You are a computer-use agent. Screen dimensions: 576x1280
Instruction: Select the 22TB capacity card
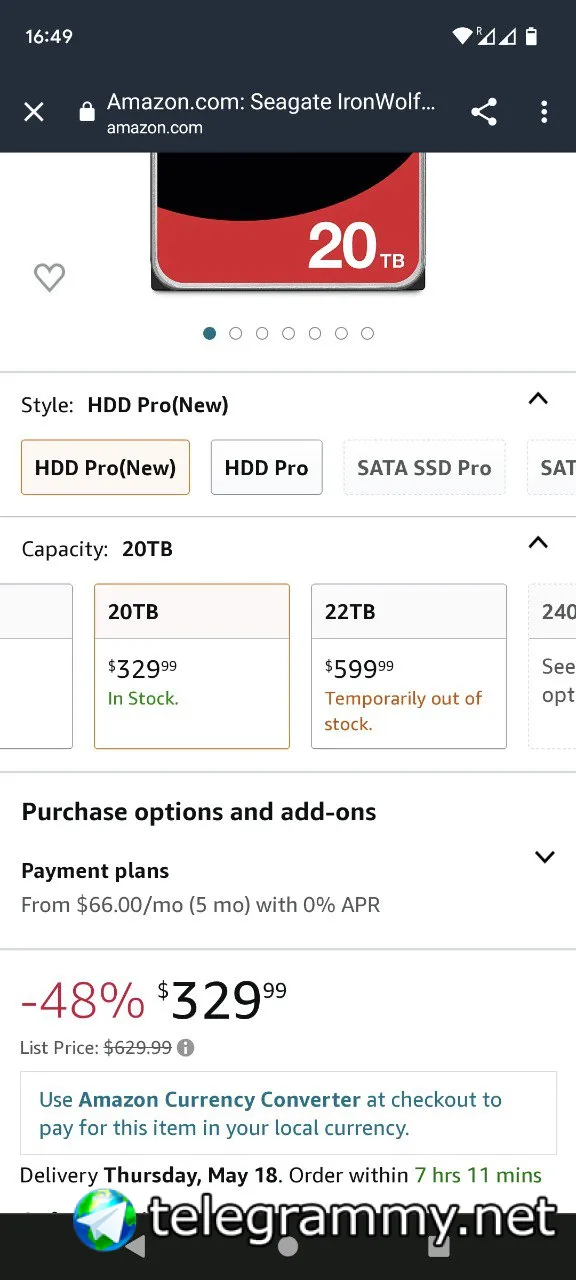409,666
